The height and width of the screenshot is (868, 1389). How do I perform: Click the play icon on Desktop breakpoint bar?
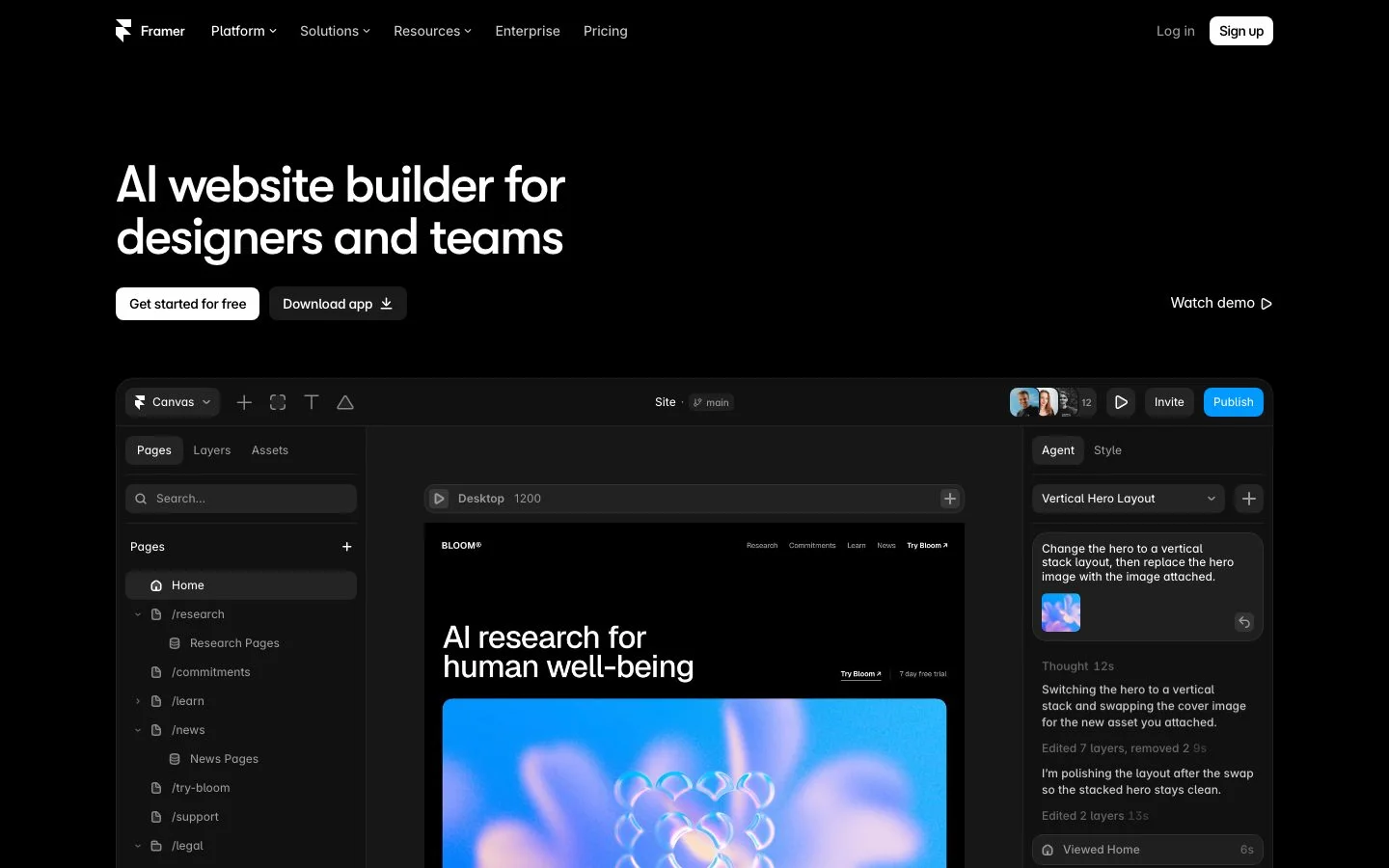[x=439, y=499]
